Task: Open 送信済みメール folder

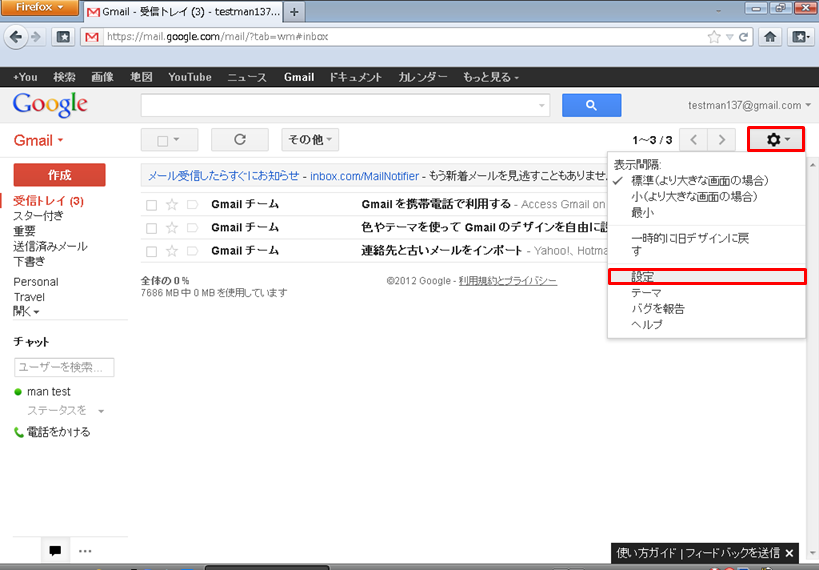Action: pos(50,246)
